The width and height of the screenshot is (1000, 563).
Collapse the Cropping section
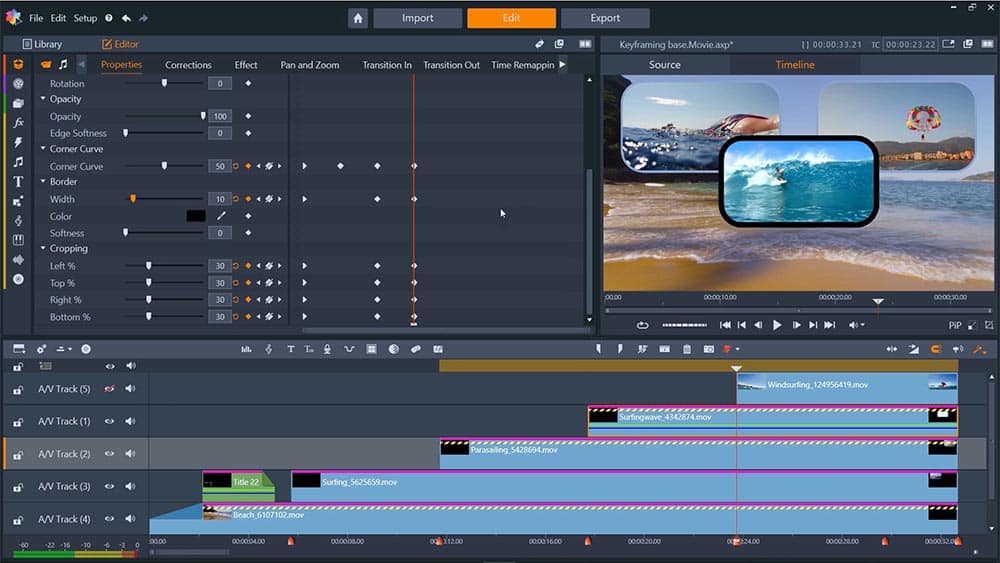[x=43, y=249]
